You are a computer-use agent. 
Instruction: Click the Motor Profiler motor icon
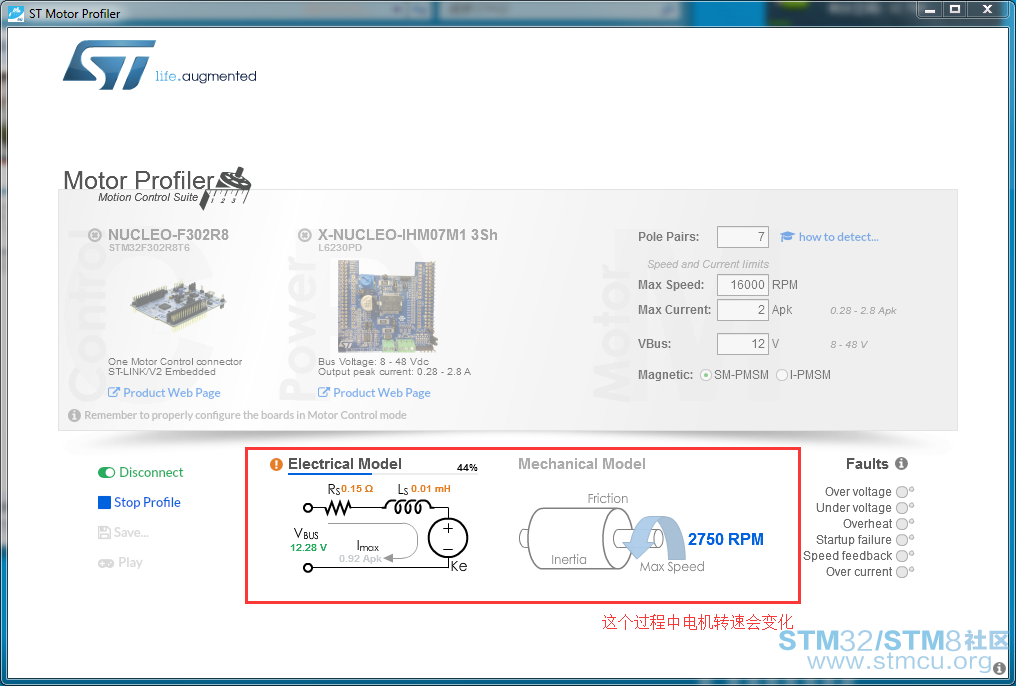[x=226, y=187]
